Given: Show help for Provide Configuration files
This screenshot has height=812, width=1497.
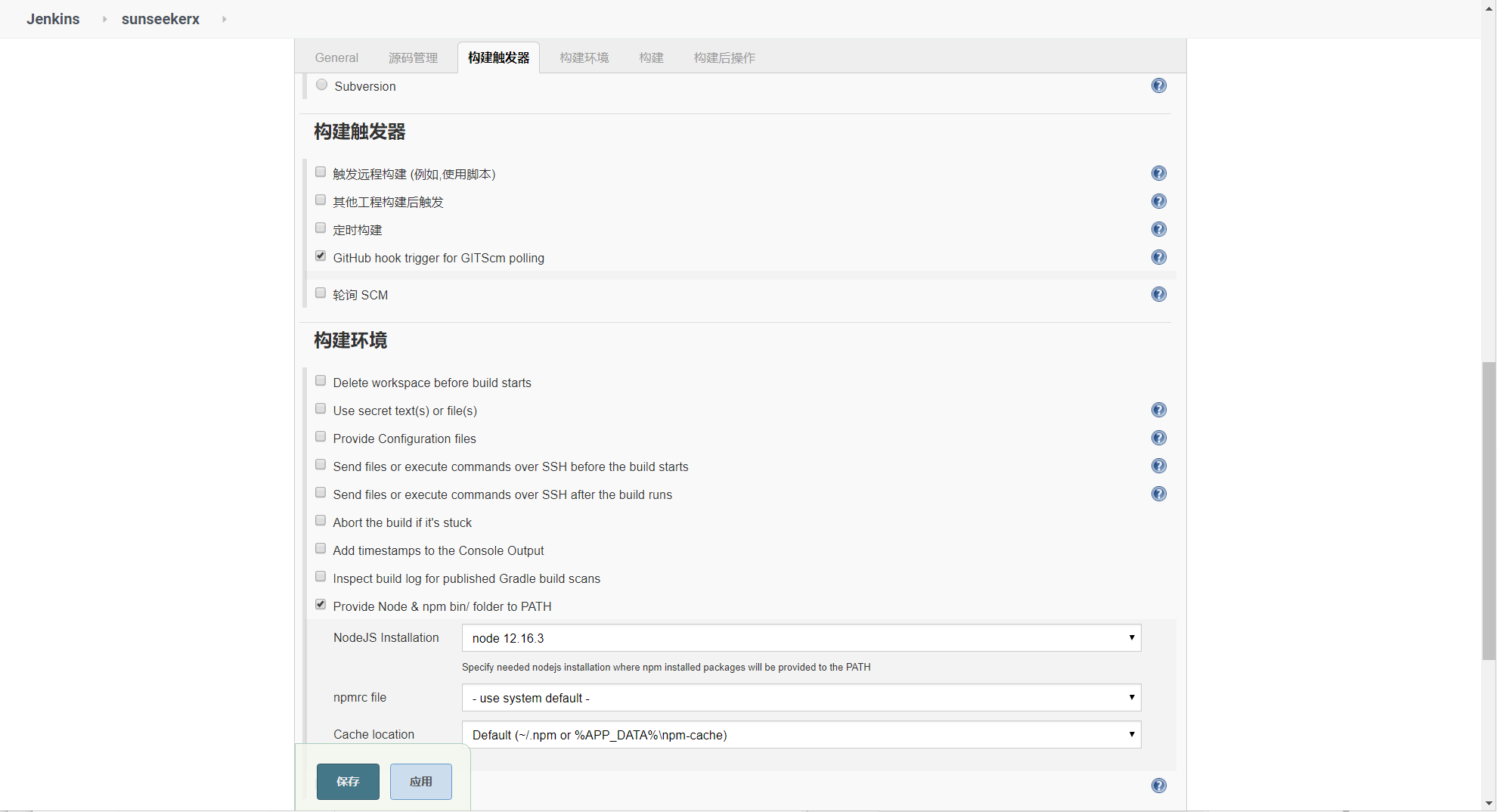Looking at the screenshot, I should (1158, 438).
